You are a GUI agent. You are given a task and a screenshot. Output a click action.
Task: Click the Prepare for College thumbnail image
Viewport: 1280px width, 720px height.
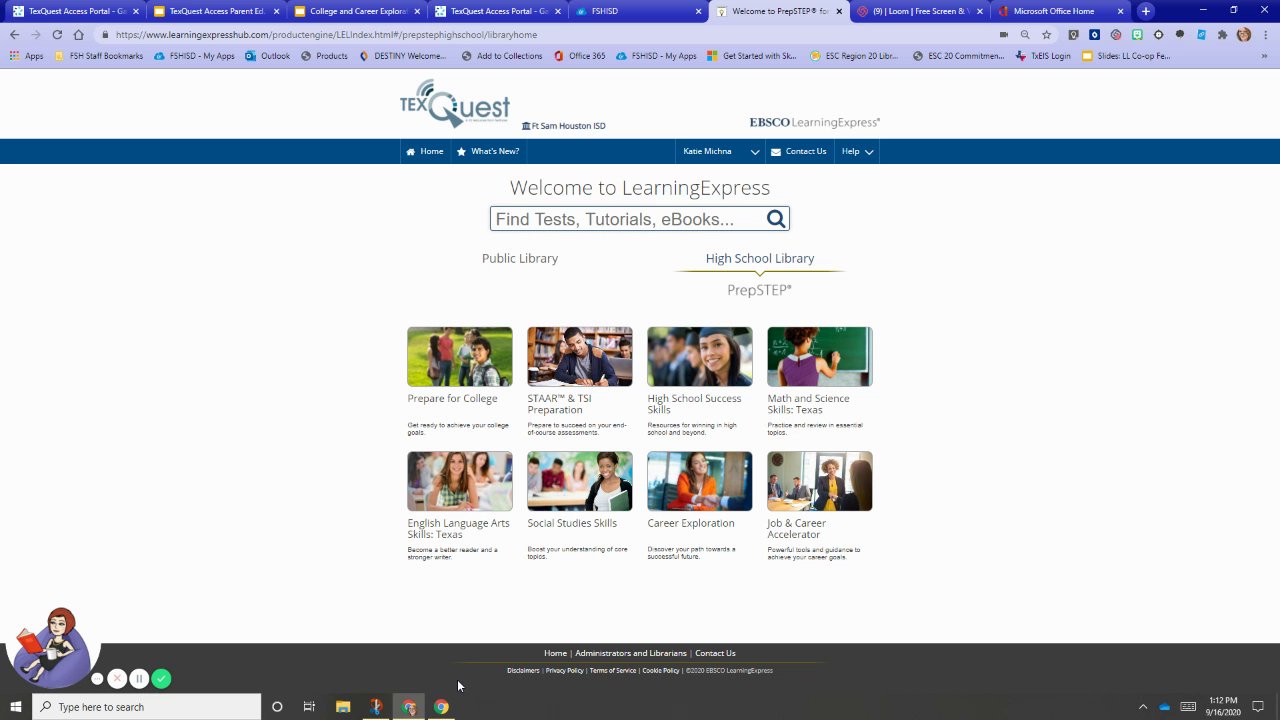(x=460, y=356)
